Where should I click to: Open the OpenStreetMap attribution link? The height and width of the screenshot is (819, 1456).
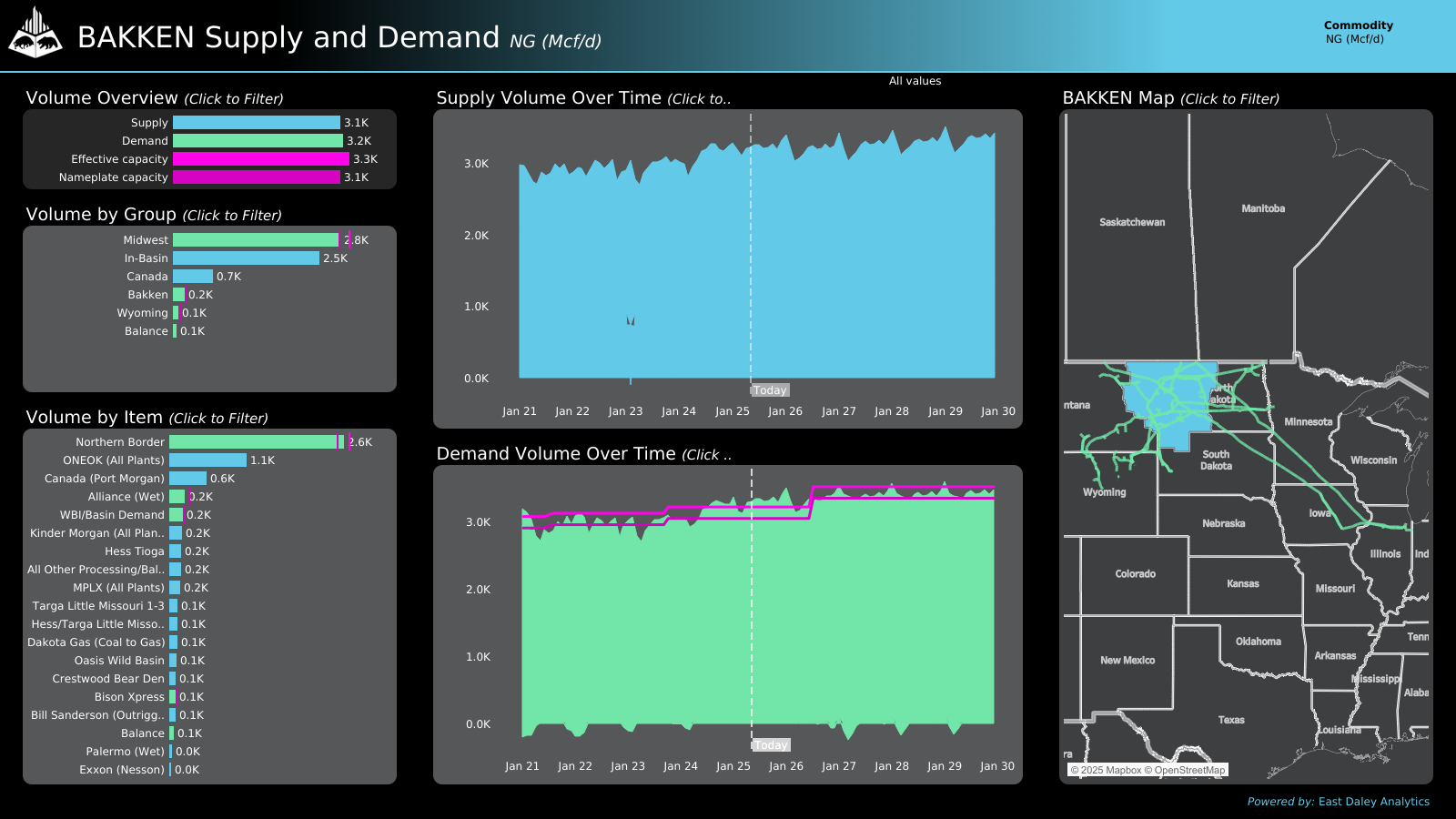click(x=1185, y=770)
